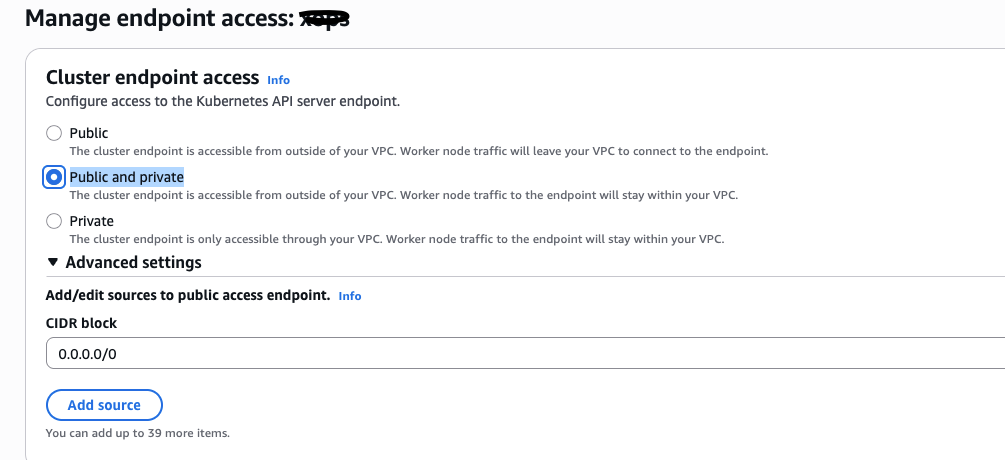The image size is (1005, 460).
Task: Click the "Cluster endpoint access" section heading
Action: coord(152,78)
